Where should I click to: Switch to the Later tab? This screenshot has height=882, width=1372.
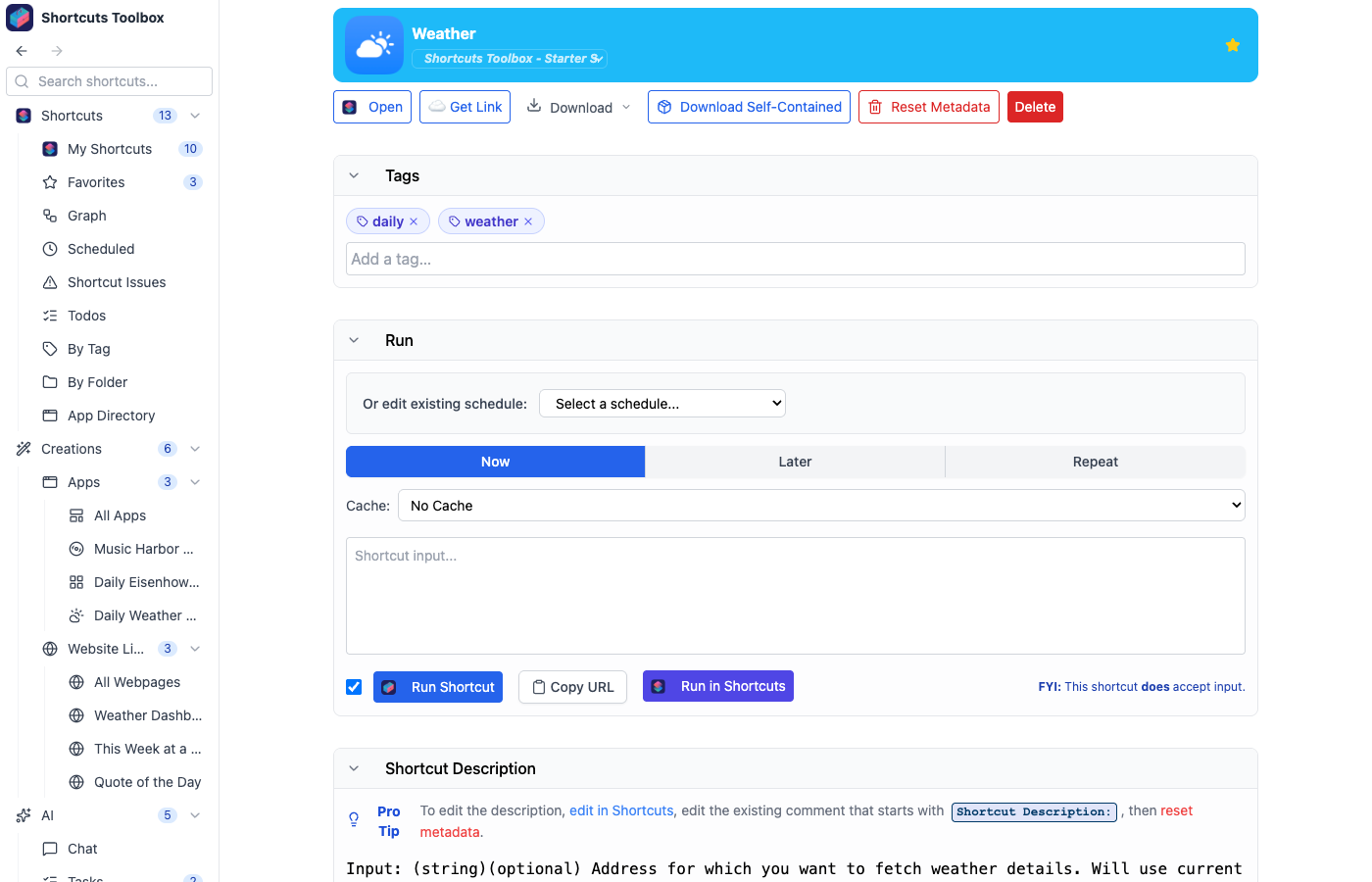point(795,462)
